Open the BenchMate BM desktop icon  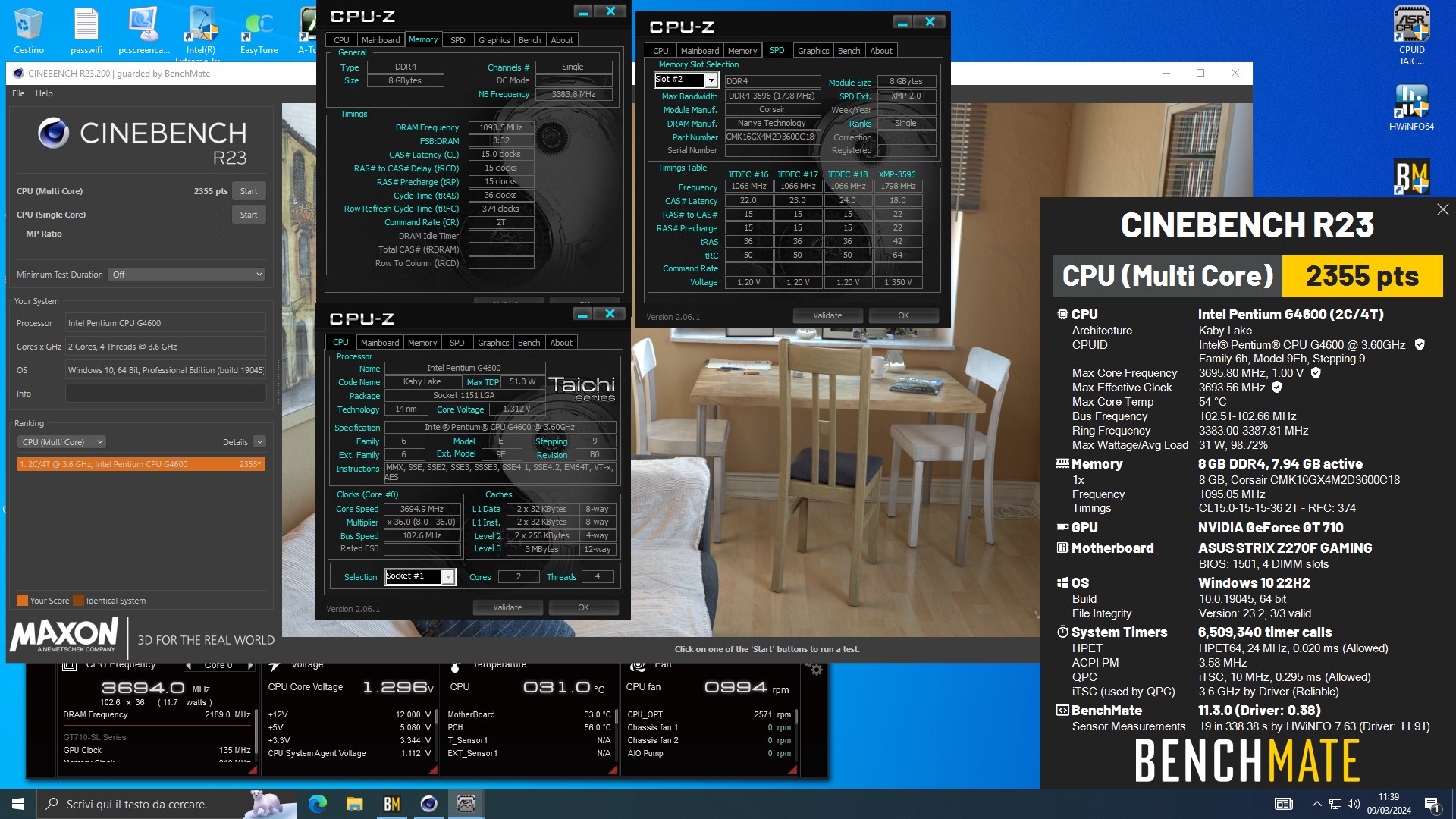click(x=1411, y=176)
